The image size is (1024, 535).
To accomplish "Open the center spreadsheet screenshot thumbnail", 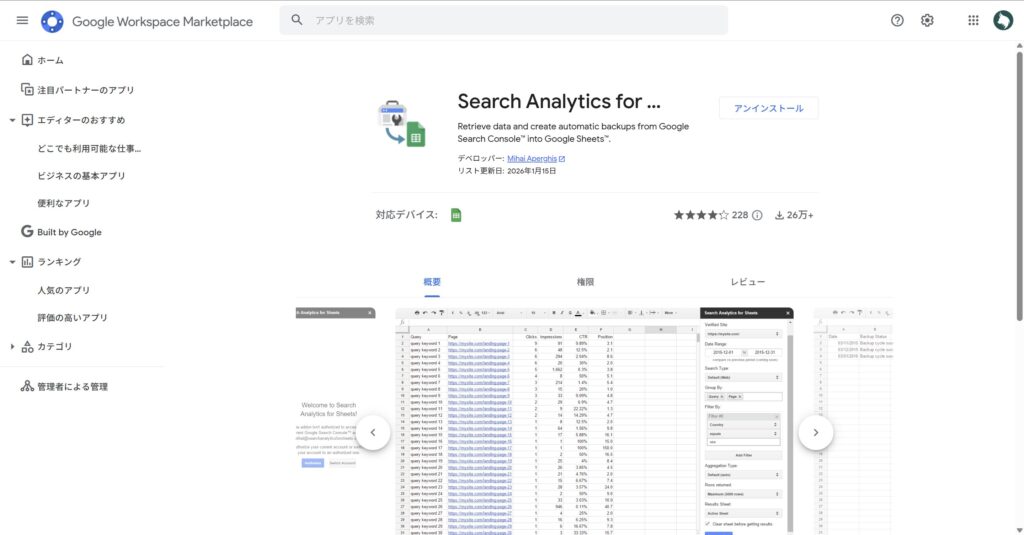I will pos(594,421).
